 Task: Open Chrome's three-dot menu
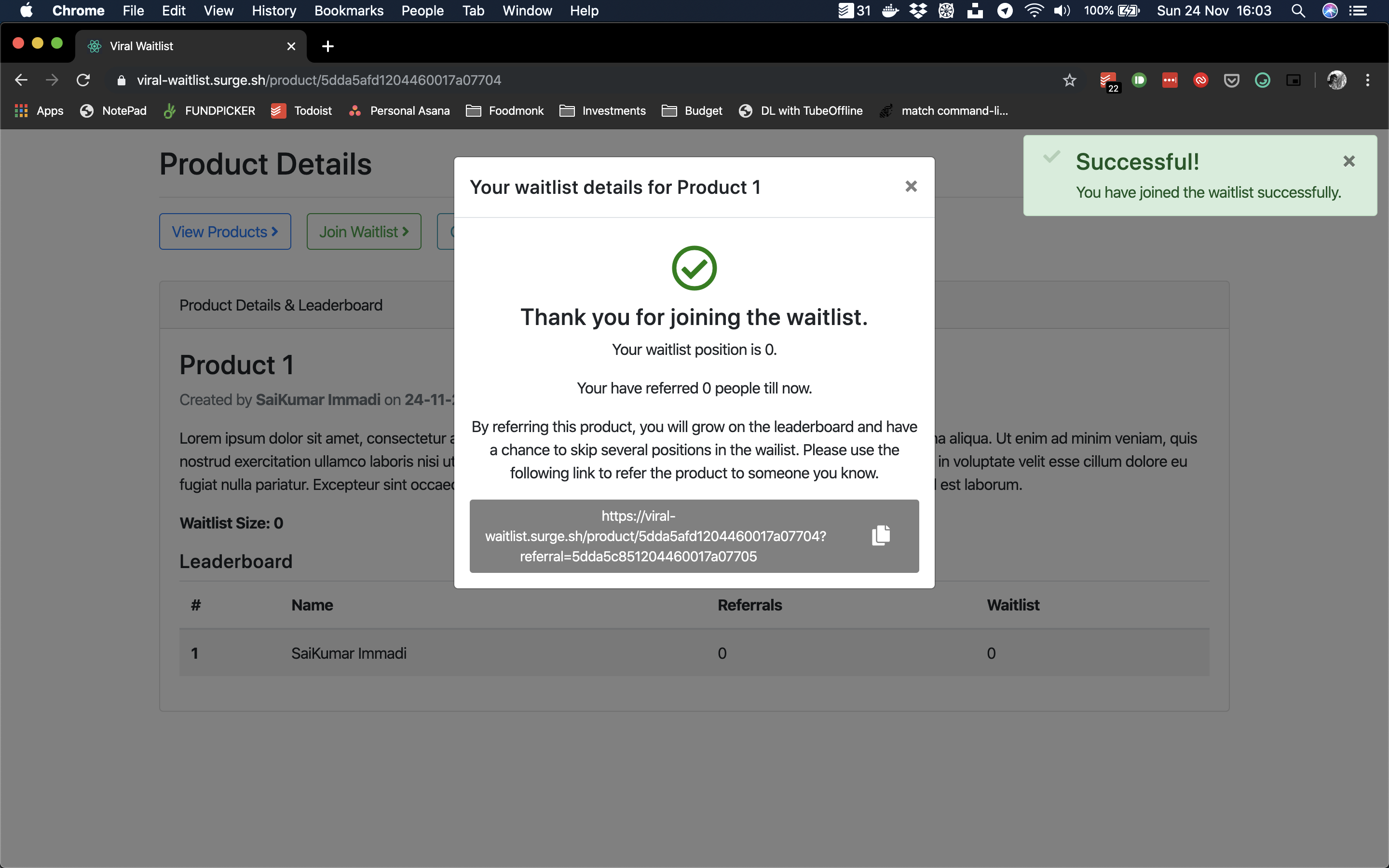(x=1368, y=81)
